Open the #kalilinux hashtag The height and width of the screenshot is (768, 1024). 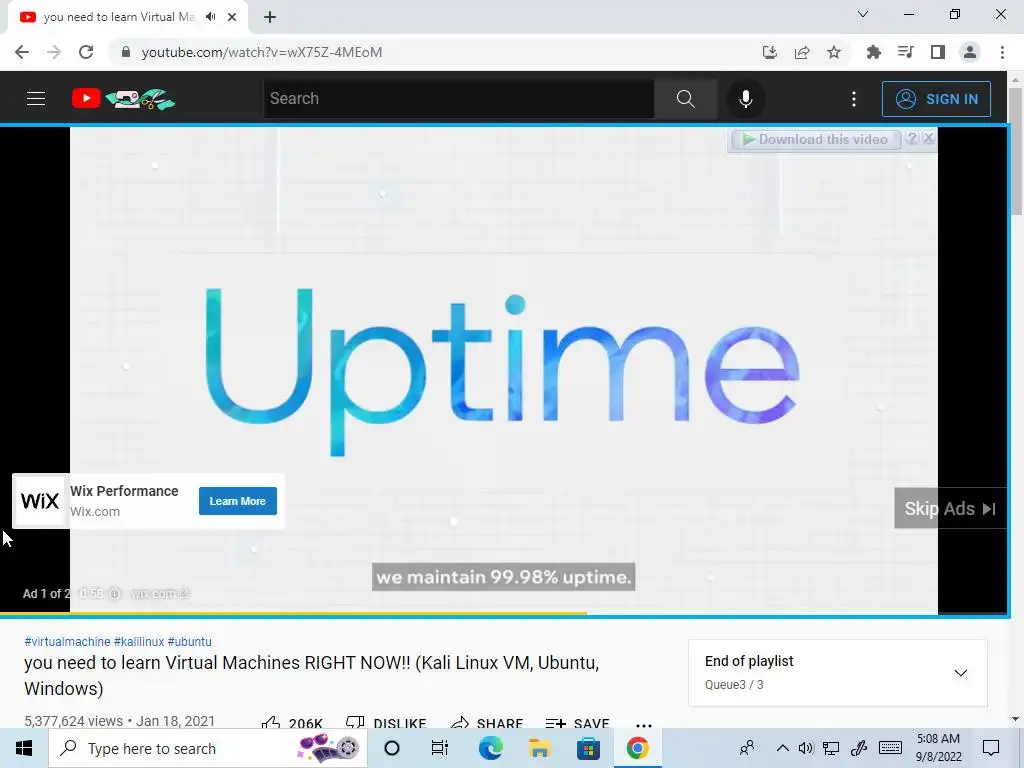[139, 641]
